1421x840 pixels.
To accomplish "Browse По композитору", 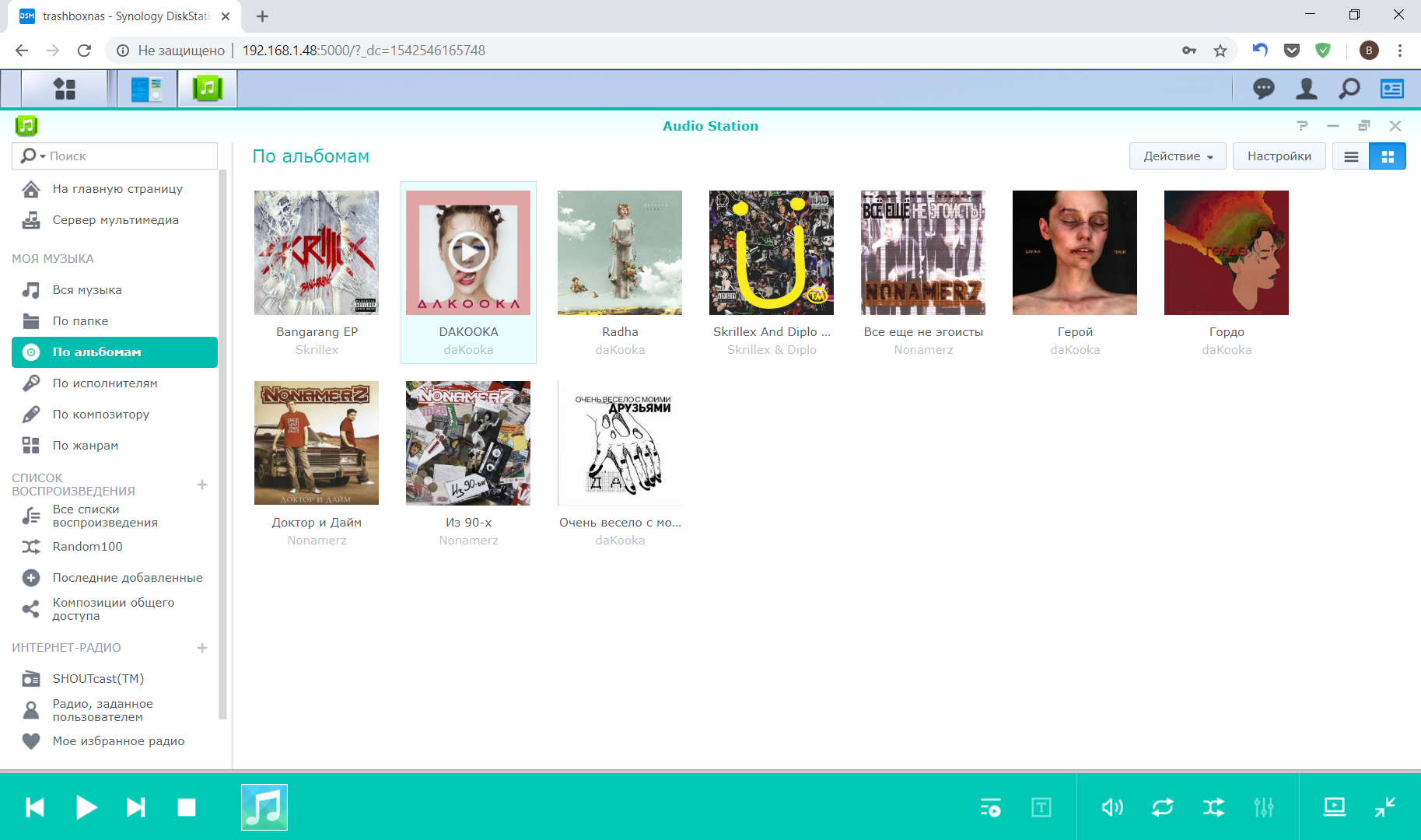I will [x=115, y=415].
